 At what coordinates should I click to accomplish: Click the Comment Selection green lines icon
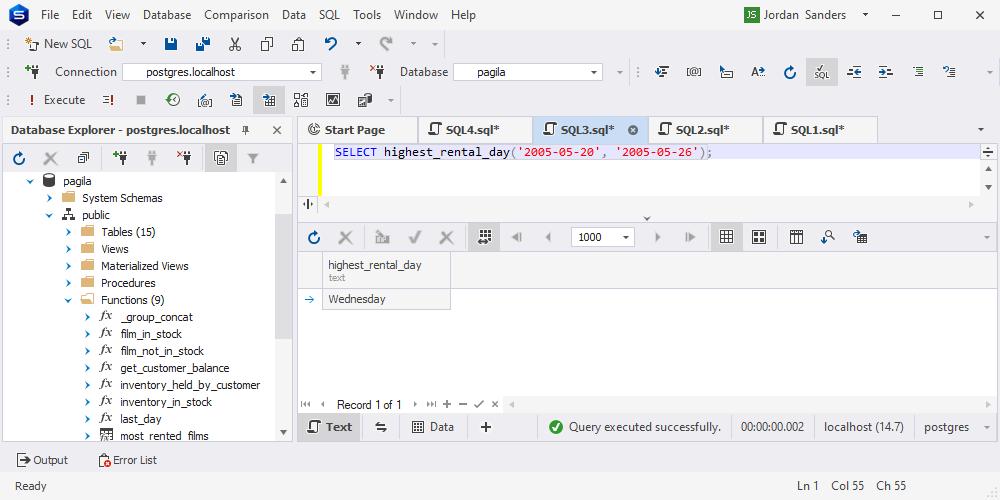918,72
